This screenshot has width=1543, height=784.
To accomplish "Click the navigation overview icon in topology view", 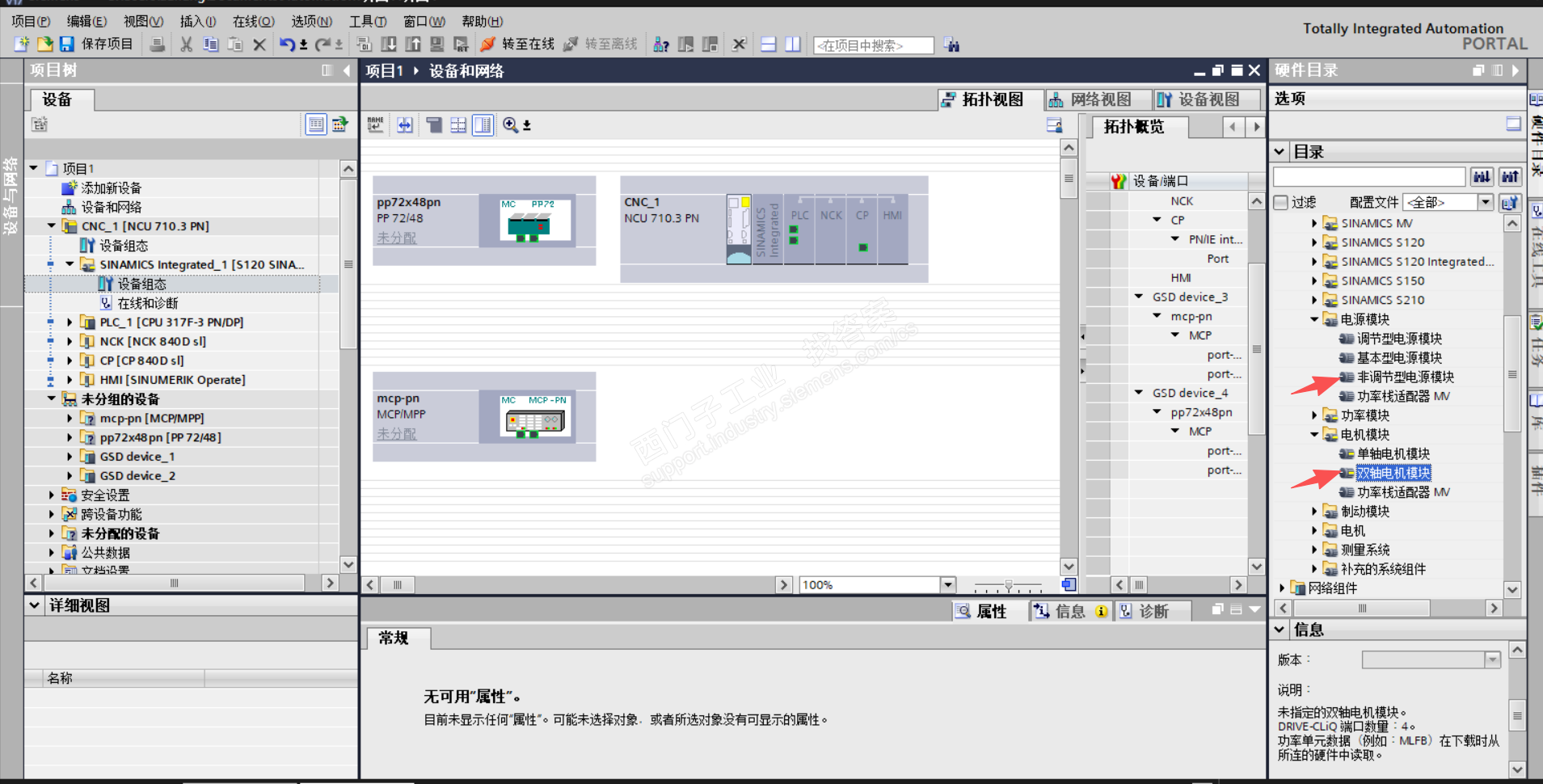I will click(x=1069, y=584).
